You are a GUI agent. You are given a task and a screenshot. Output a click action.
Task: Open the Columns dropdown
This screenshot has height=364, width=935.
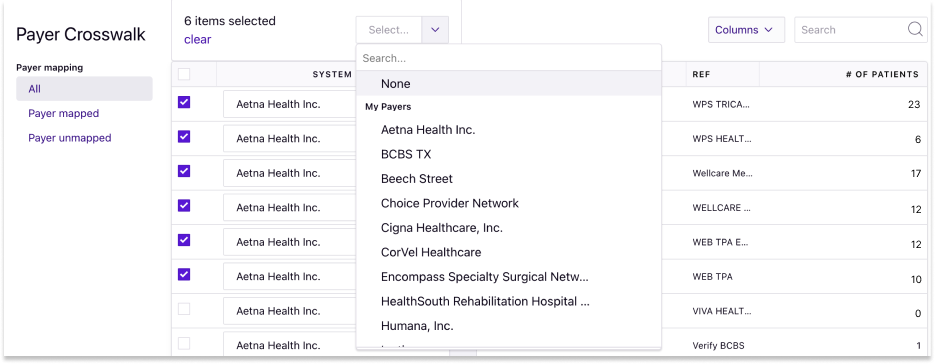click(746, 30)
